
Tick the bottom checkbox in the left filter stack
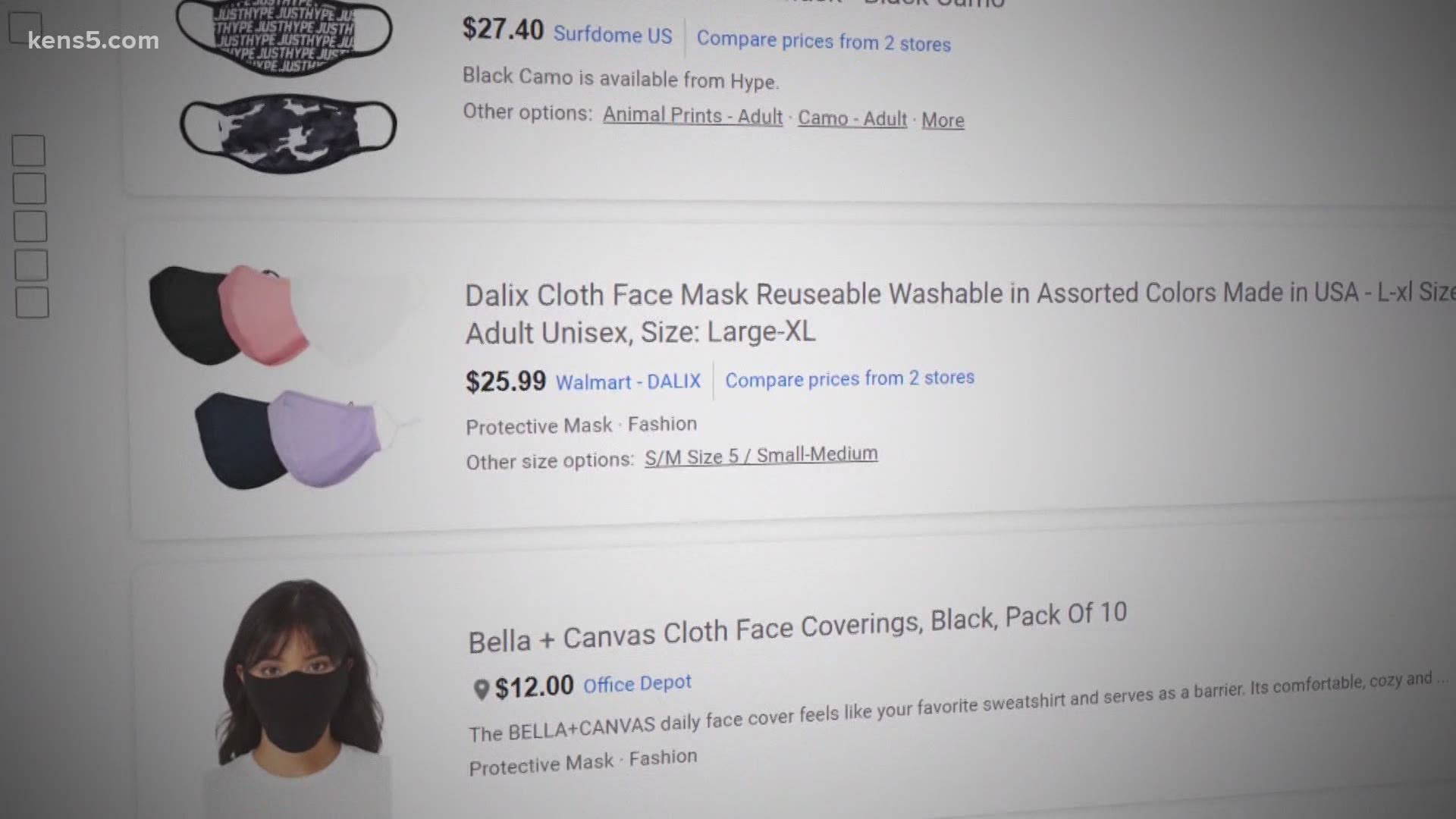coord(32,302)
